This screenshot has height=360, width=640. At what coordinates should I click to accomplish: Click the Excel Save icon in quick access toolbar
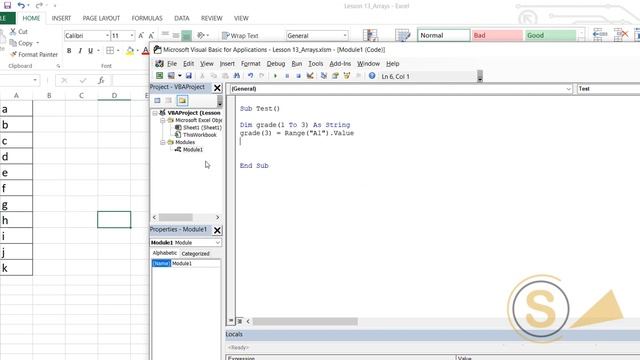[x=7, y=5]
